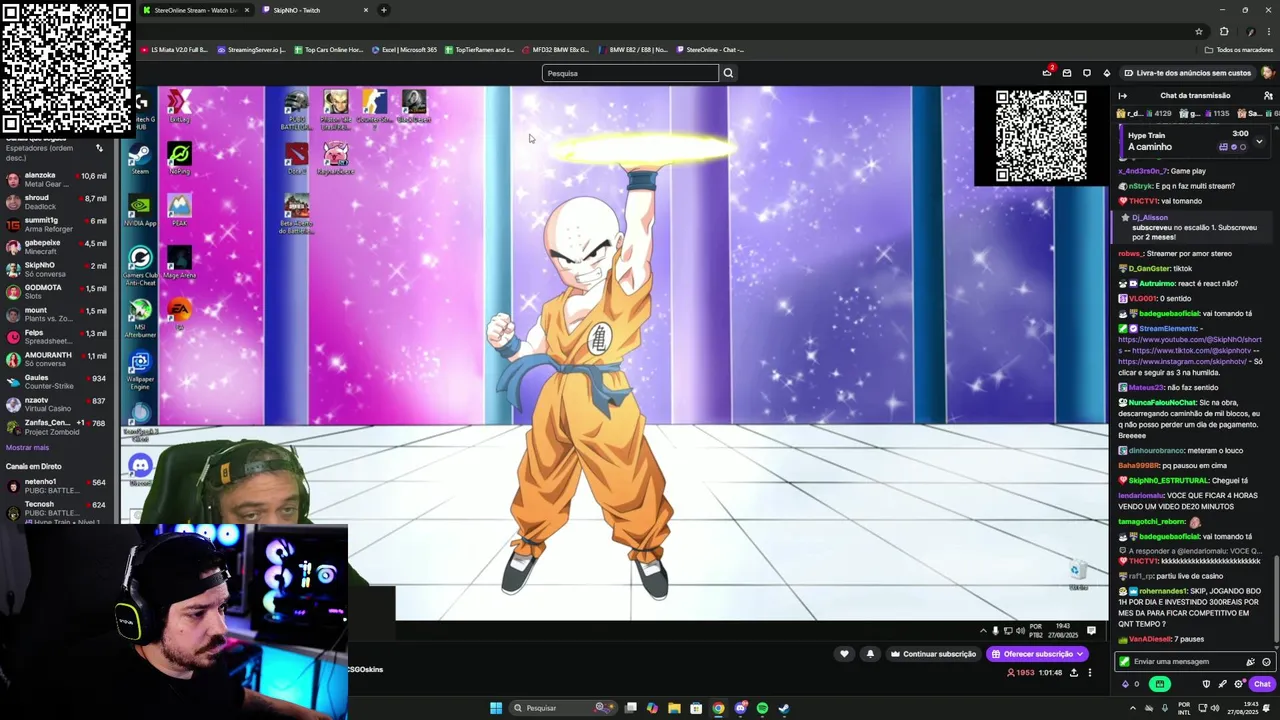Open the Windows Start button
1280x720 pixels.
click(496, 708)
